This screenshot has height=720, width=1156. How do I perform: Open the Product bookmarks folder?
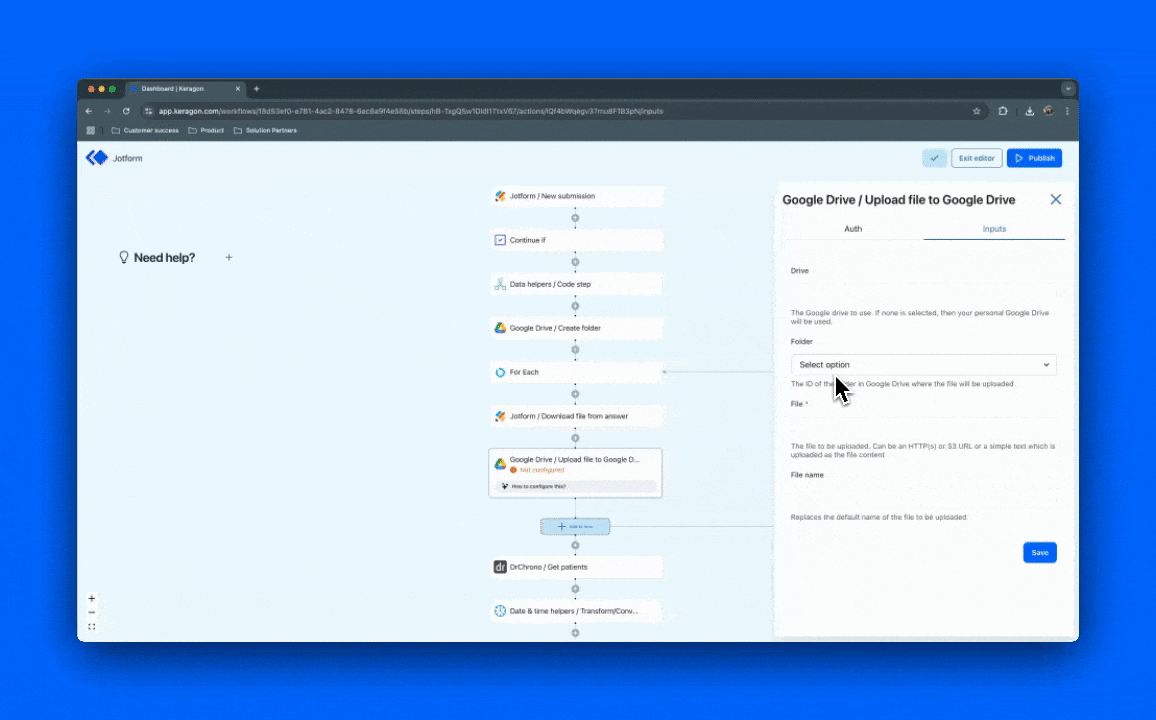click(x=206, y=130)
